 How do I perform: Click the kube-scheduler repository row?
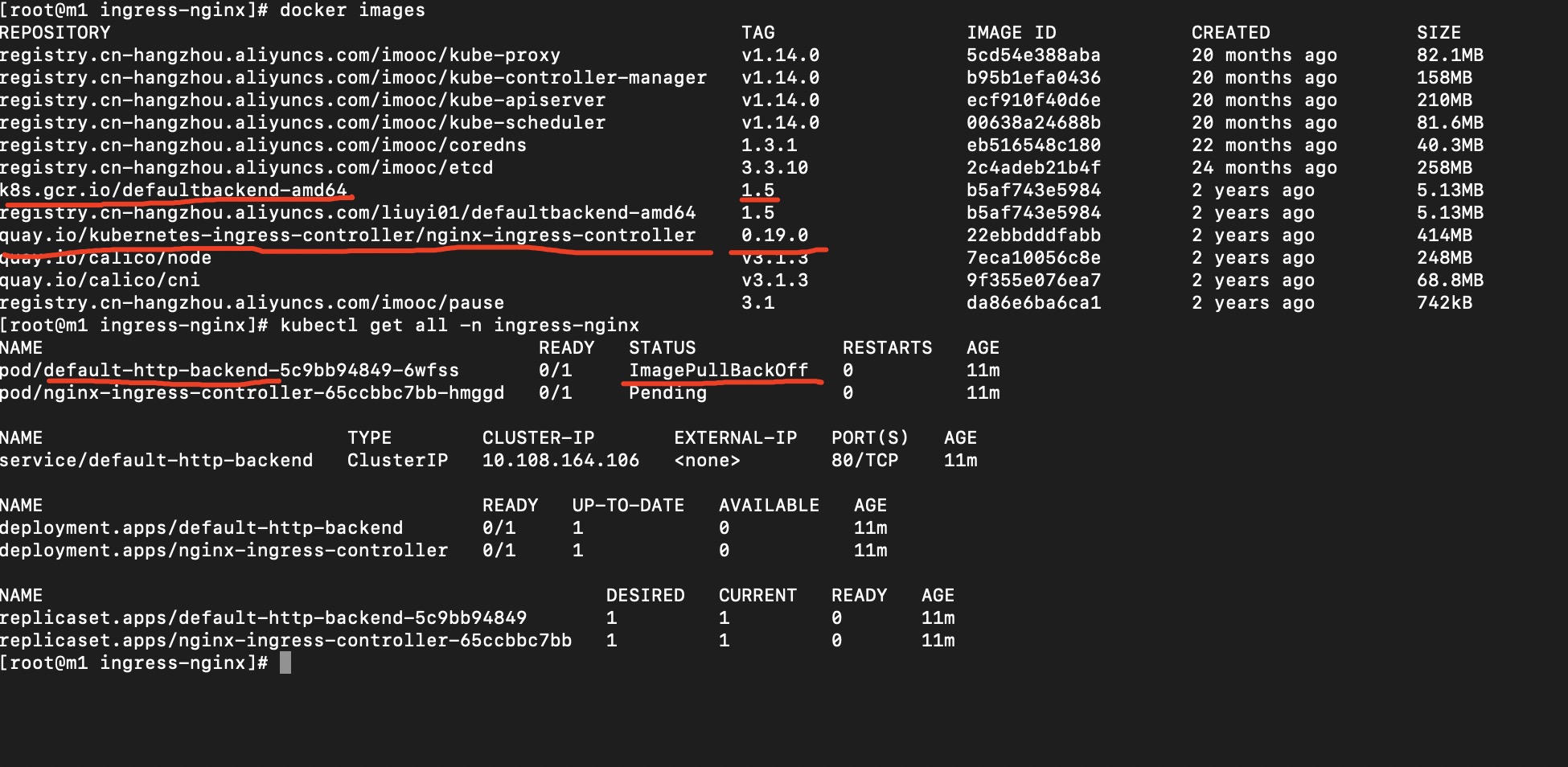pos(302,123)
